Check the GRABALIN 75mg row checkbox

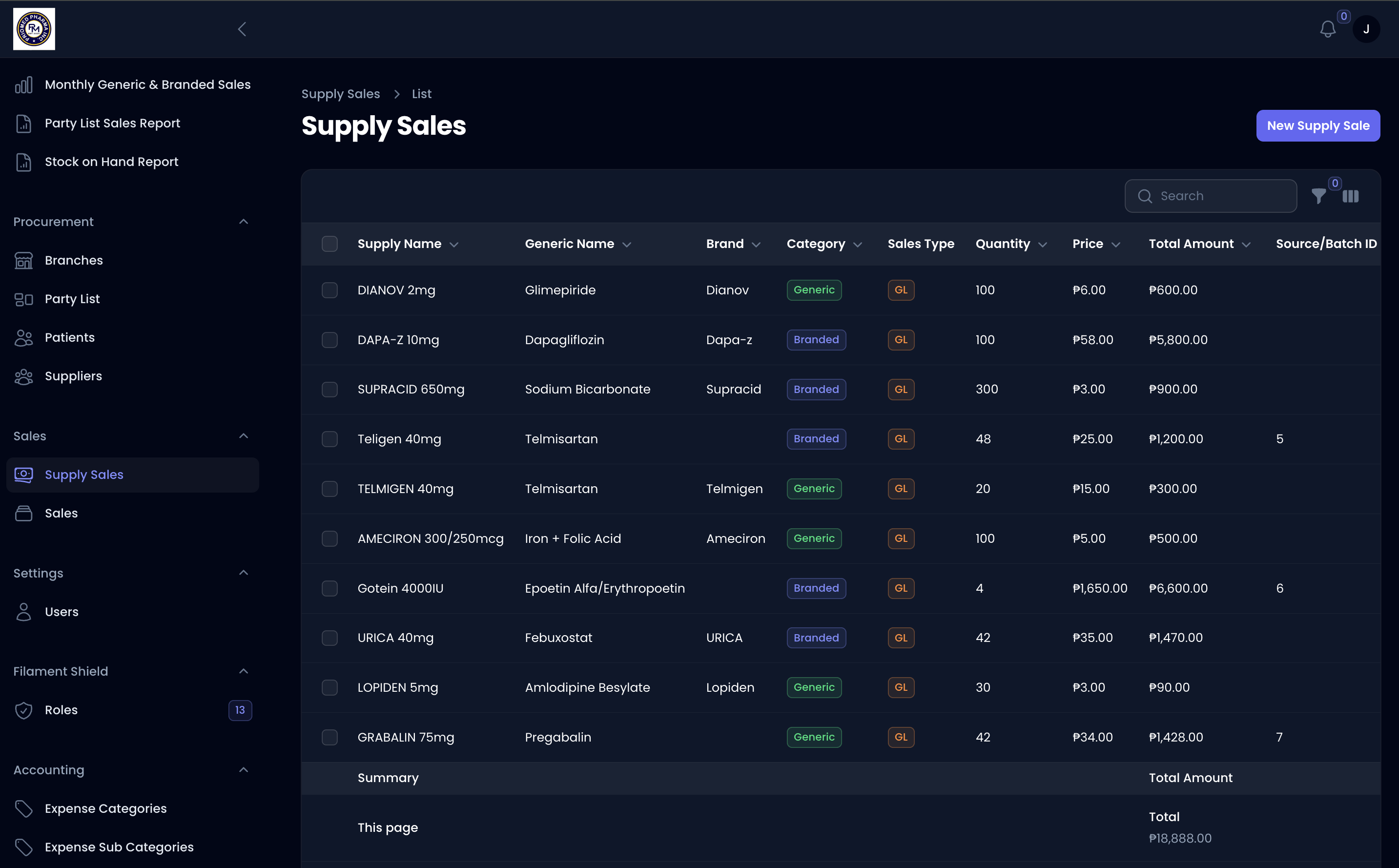pos(330,737)
